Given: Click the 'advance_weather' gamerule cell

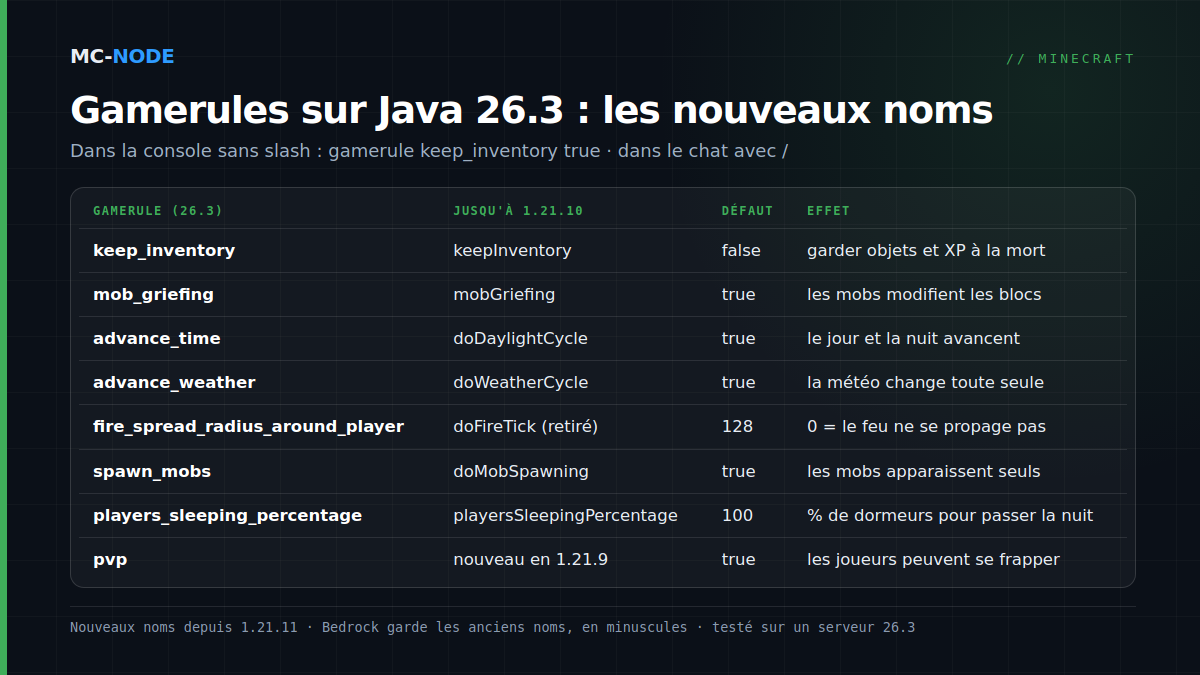Looking at the screenshot, I should click(174, 382).
